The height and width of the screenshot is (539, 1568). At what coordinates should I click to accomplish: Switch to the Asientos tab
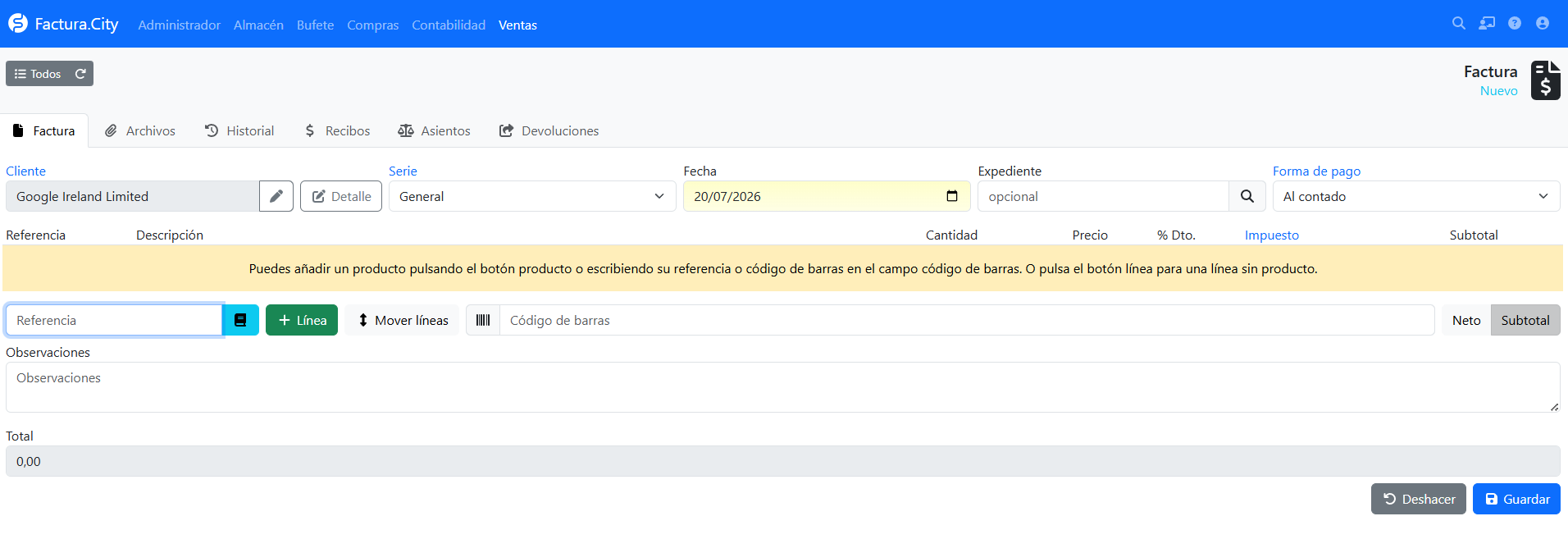coord(434,130)
